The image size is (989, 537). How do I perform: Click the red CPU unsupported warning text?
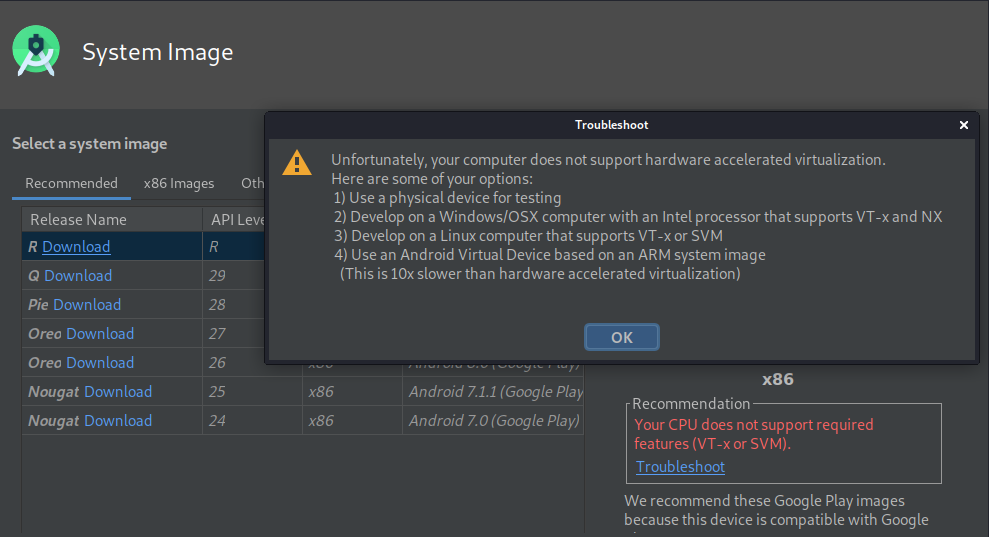(x=754, y=434)
